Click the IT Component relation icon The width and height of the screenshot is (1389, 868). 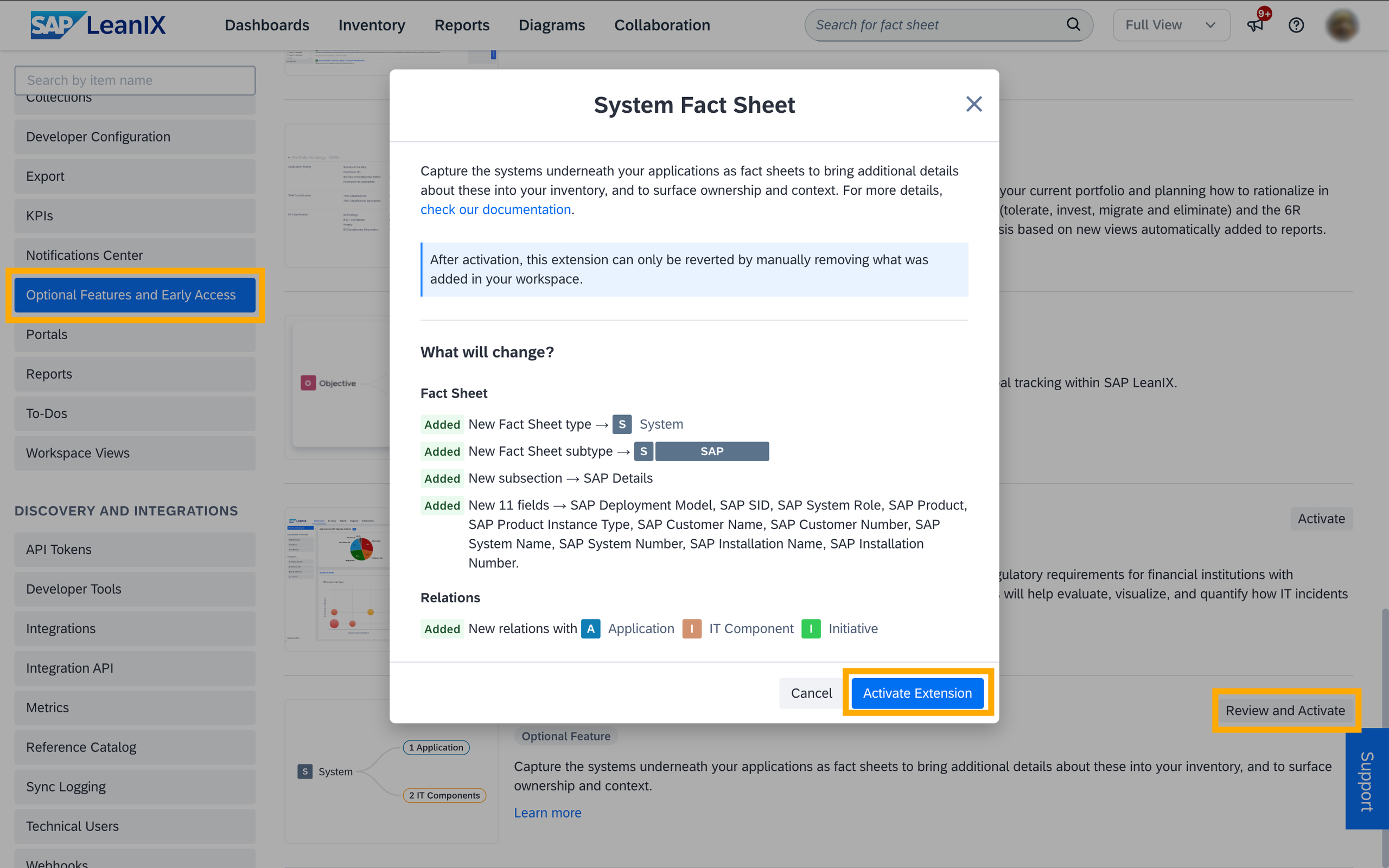tap(692, 629)
